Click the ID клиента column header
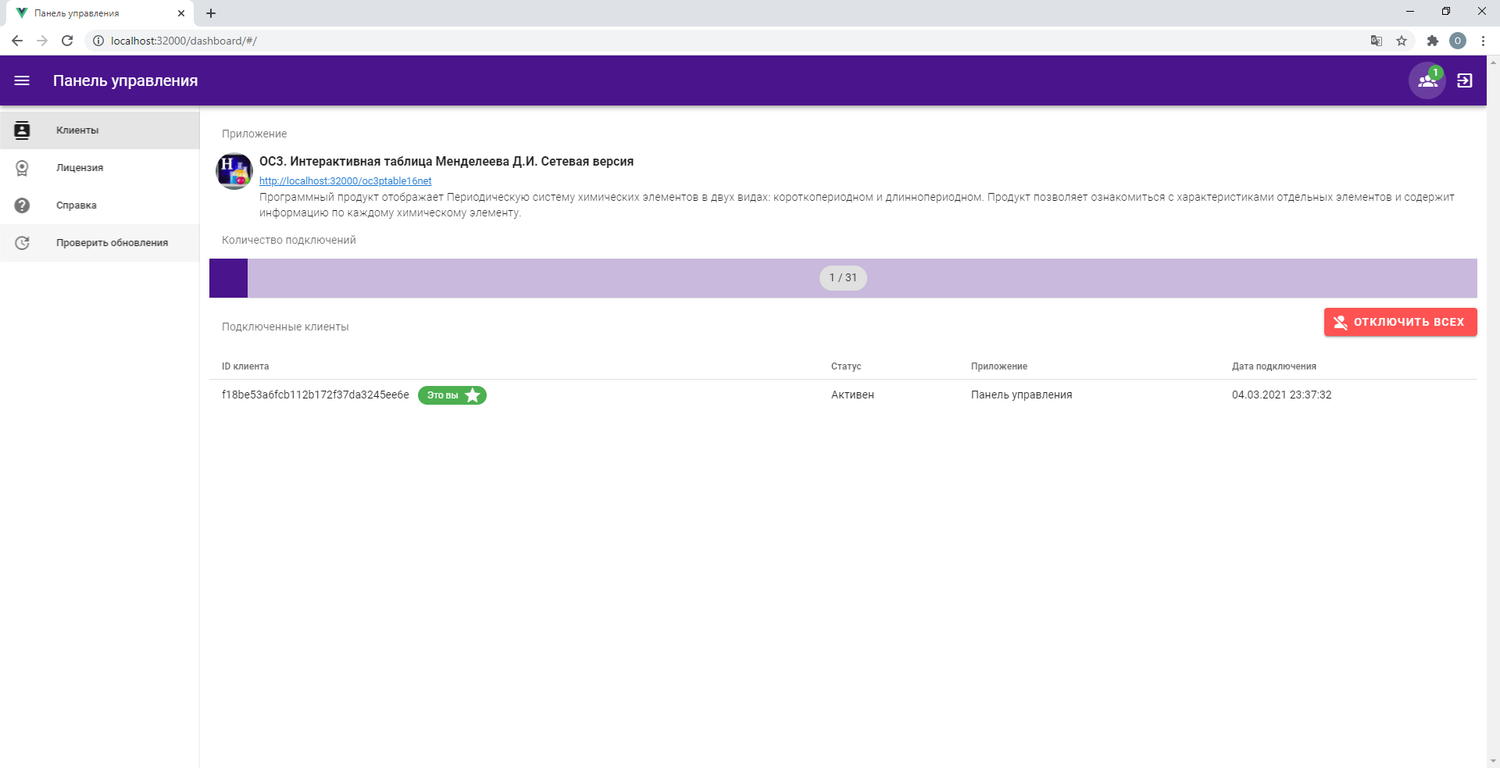1500x768 pixels. pyautogui.click(x=245, y=367)
